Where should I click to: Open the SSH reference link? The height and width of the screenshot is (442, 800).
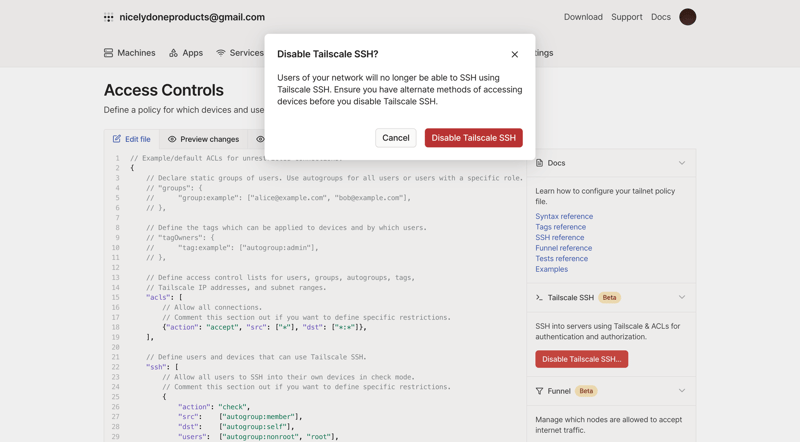coord(560,237)
